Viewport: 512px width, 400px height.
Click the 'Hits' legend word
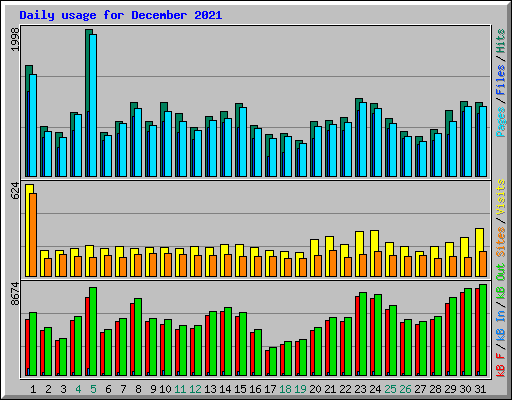point(501,41)
